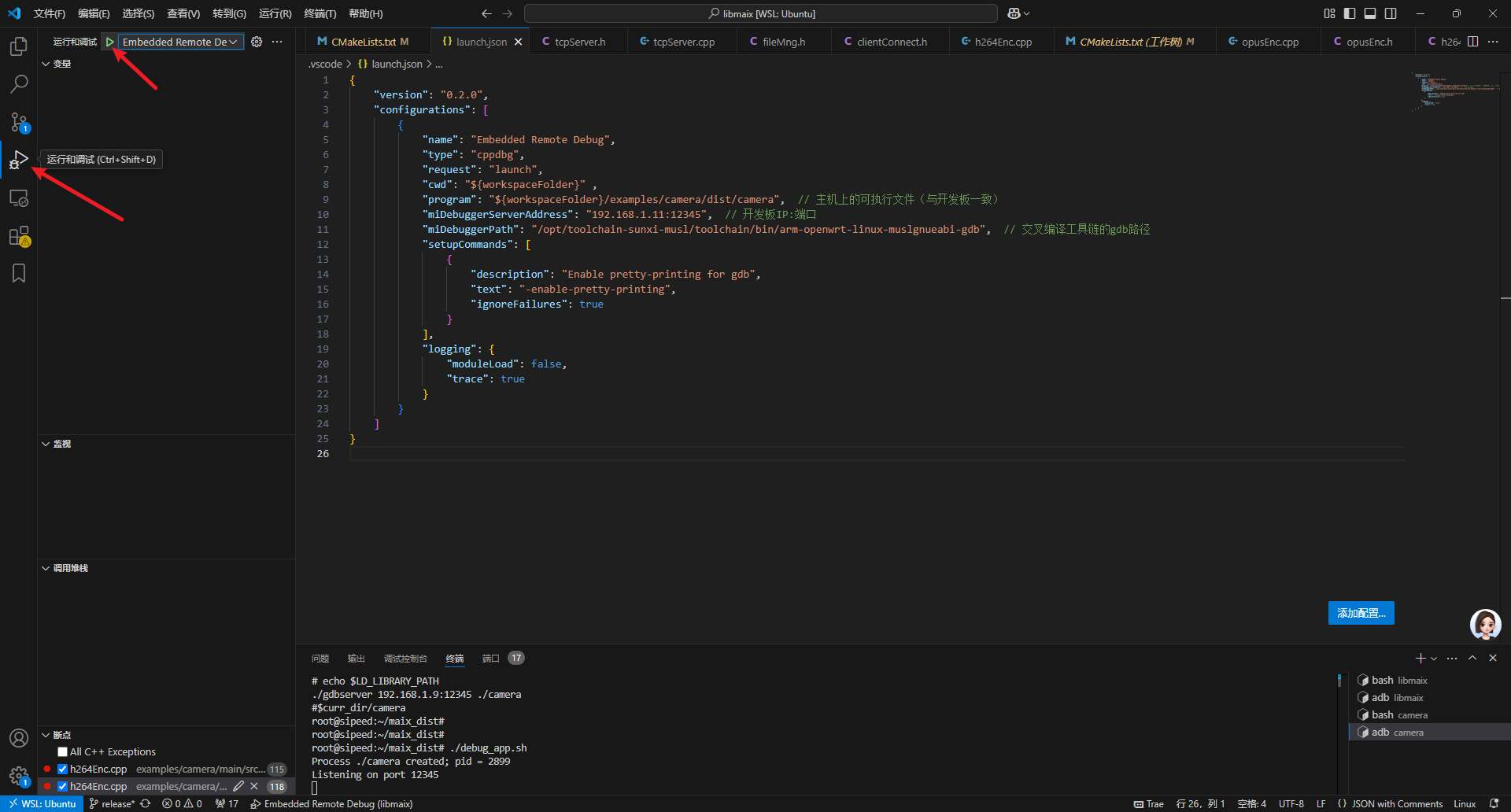Open the Manage settings gear

pyautogui.click(x=19, y=776)
